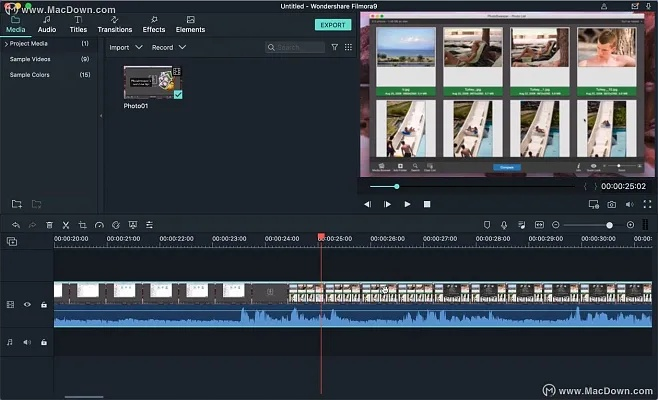658x400 pixels.
Task: Select Sample Videos in the media library
Action: pos(30,59)
